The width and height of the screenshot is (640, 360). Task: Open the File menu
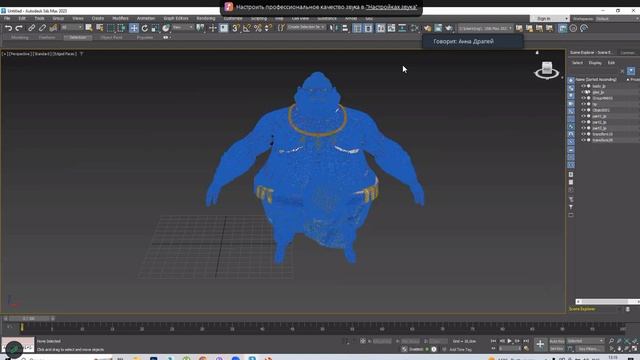pyautogui.click(x=7, y=18)
